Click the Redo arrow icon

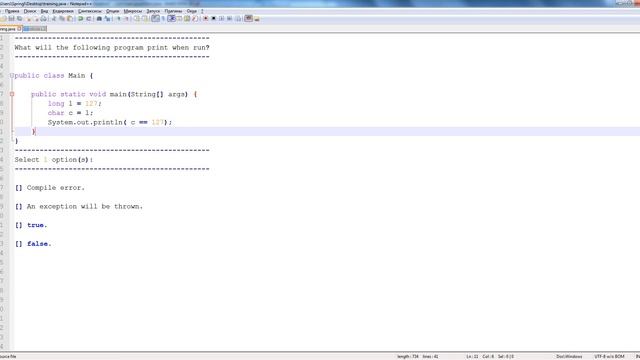pos(89,19)
